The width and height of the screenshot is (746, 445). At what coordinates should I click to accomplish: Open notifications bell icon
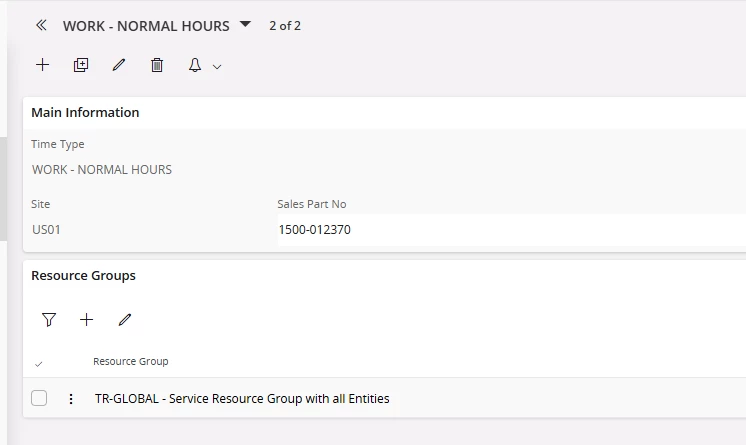(195, 65)
